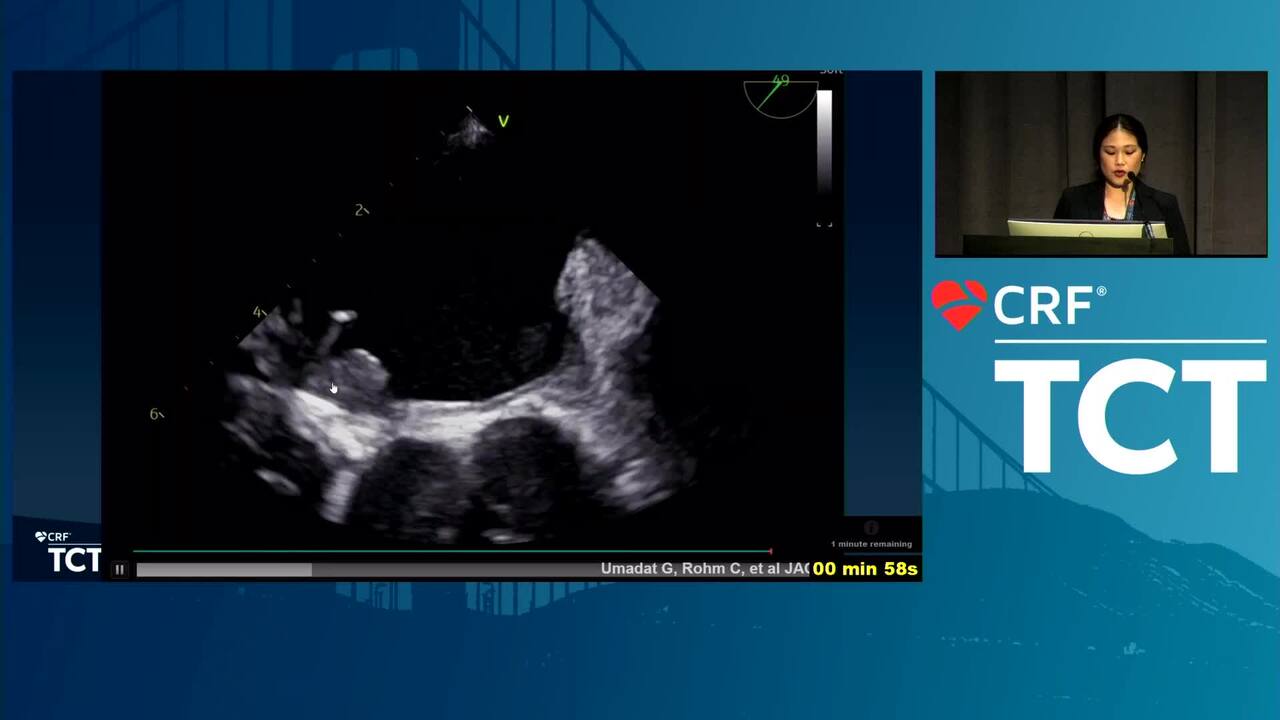
Task: Click the "1 minute remaining" label
Action: click(871, 544)
